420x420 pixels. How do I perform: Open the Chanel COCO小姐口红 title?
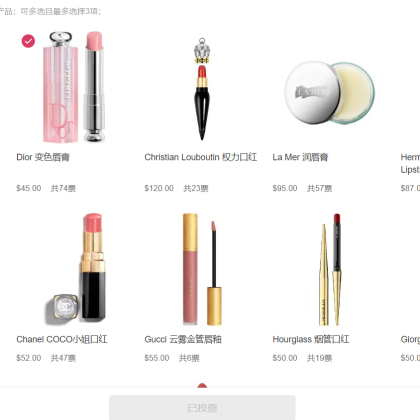coord(62,339)
